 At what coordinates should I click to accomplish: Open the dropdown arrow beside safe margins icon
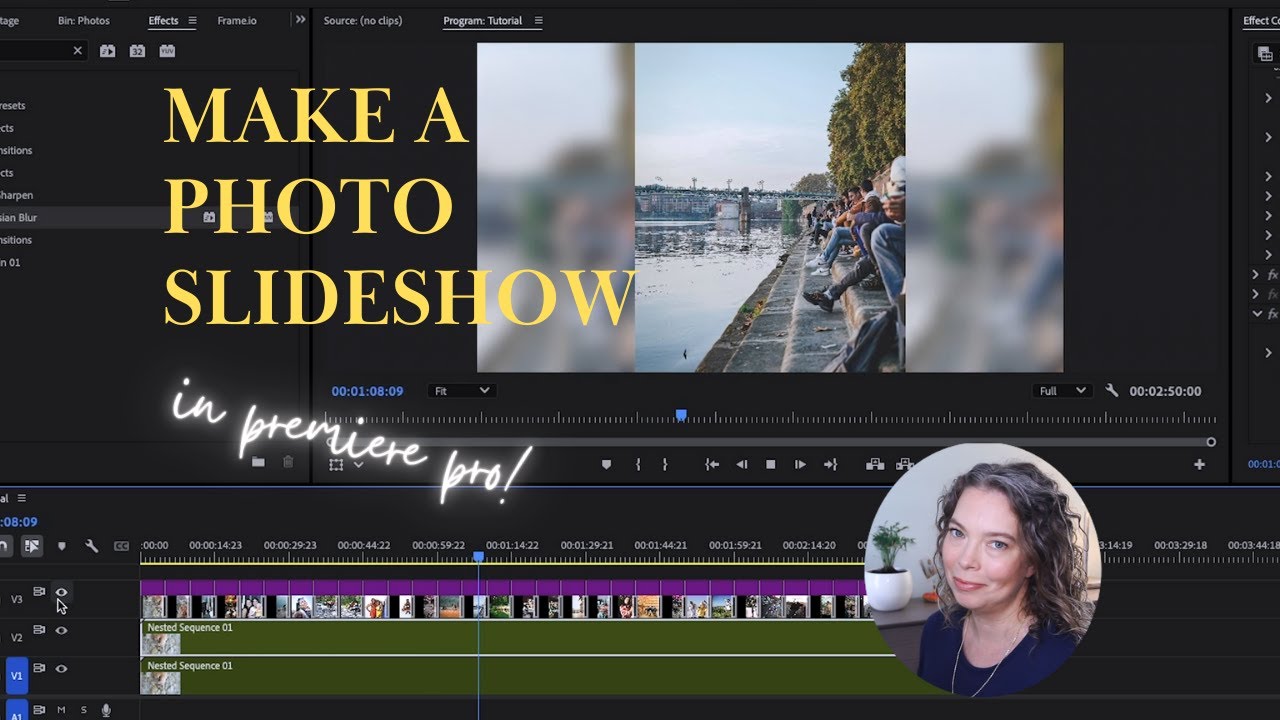358,465
